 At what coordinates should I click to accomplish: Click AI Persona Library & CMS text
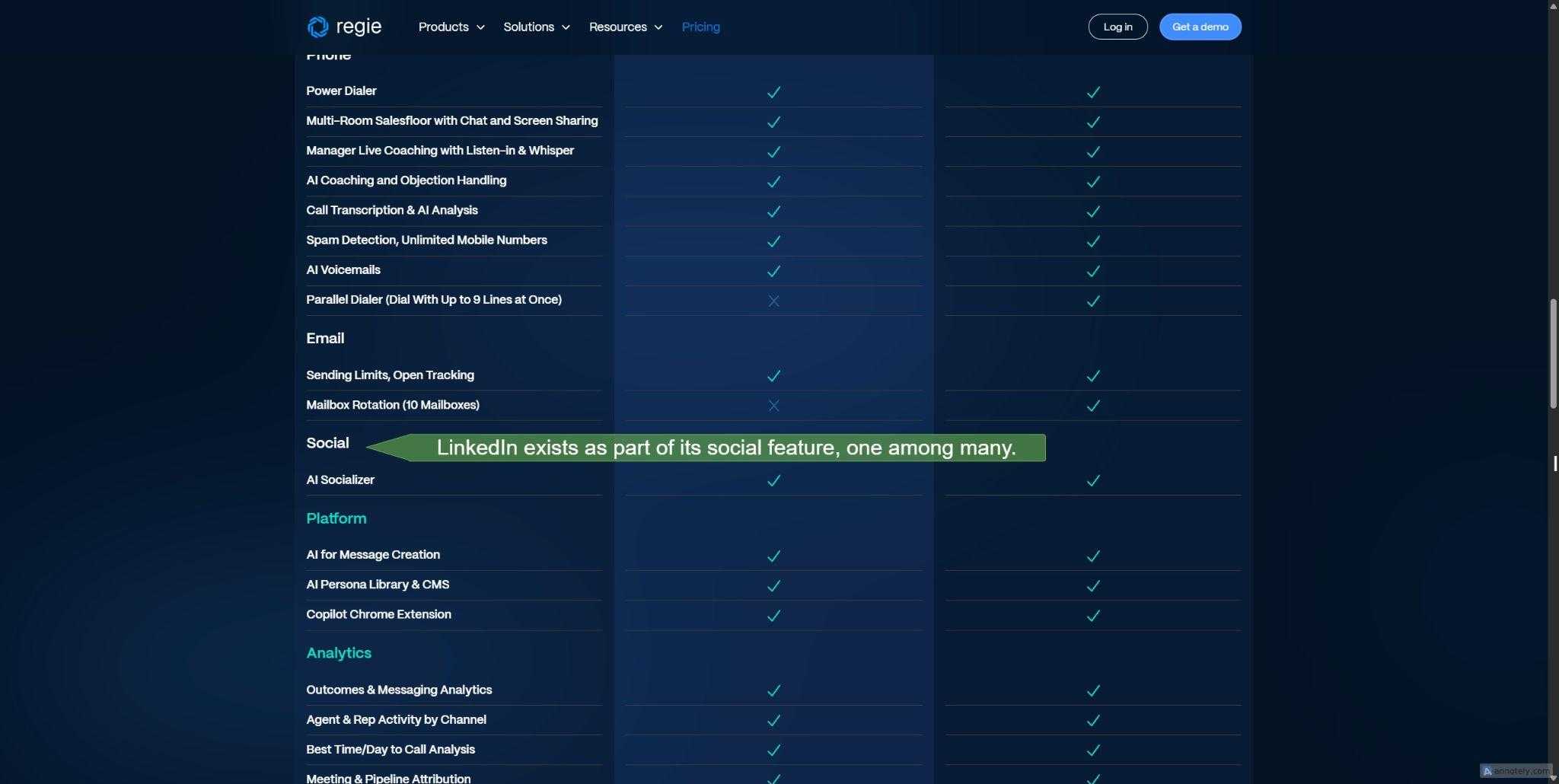pyautogui.click(x=378, y=585)
